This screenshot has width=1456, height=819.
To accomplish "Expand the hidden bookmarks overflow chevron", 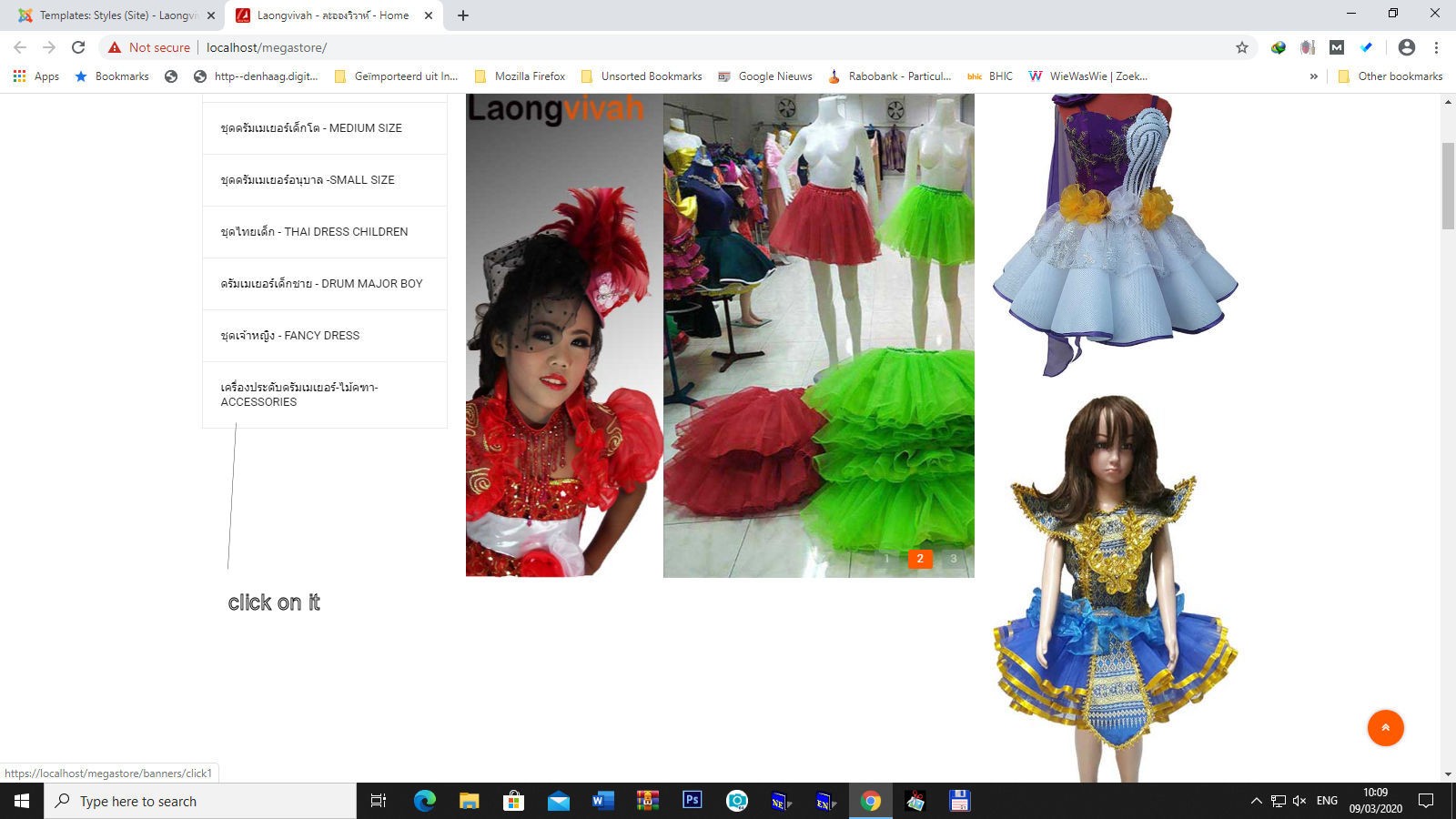I will pos(1313,76).
